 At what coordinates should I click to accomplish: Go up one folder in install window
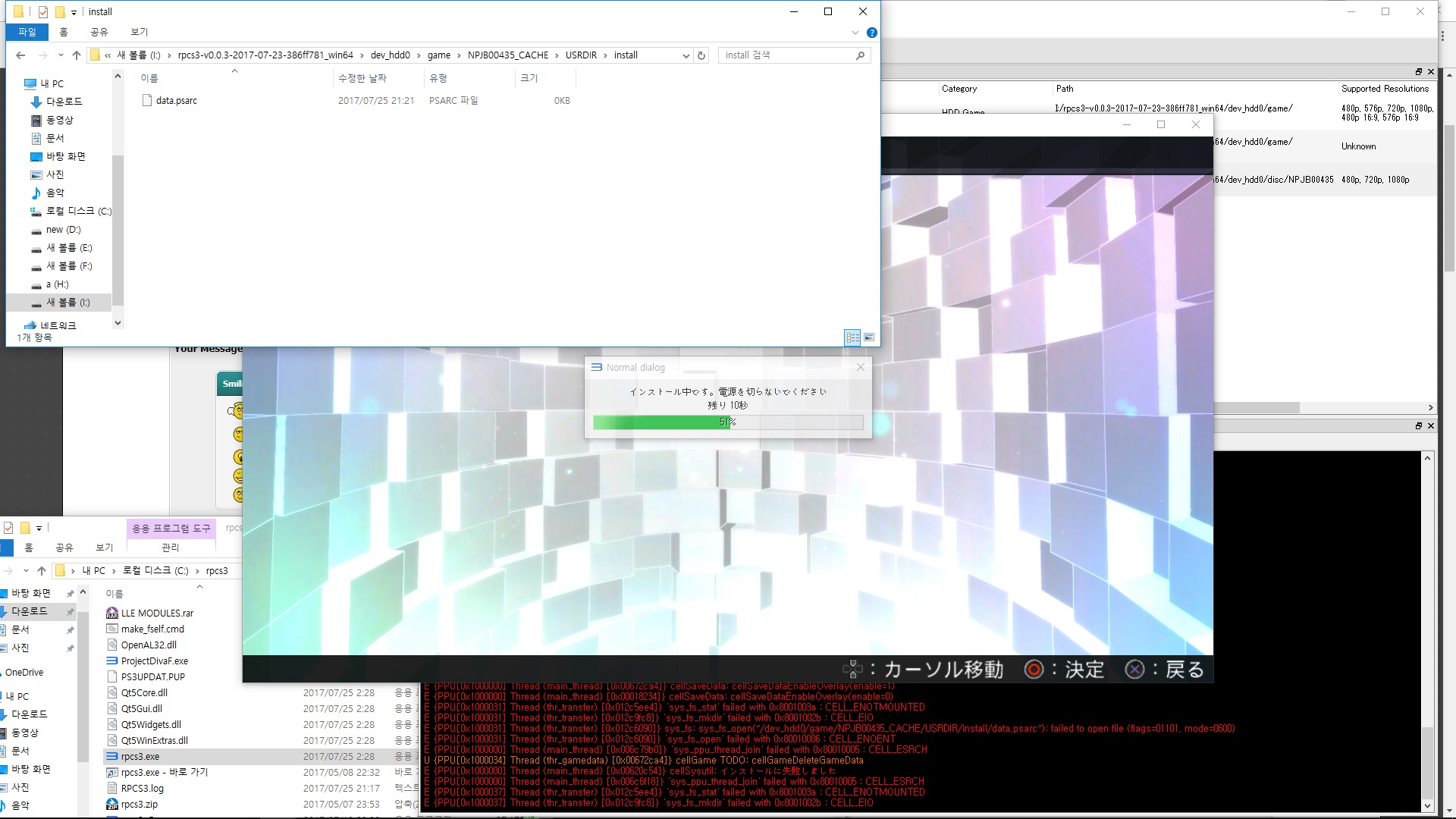point(77,55)
